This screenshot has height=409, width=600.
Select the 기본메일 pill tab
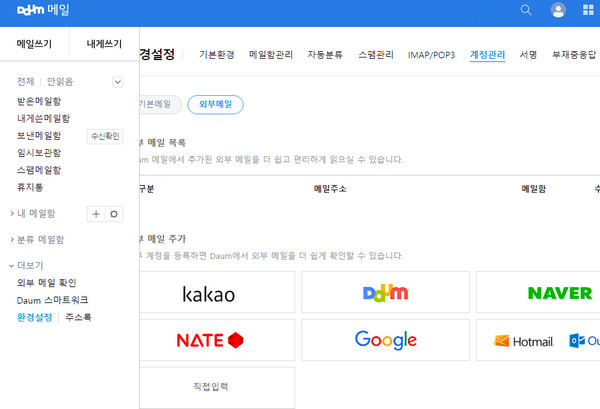[160, 104]
